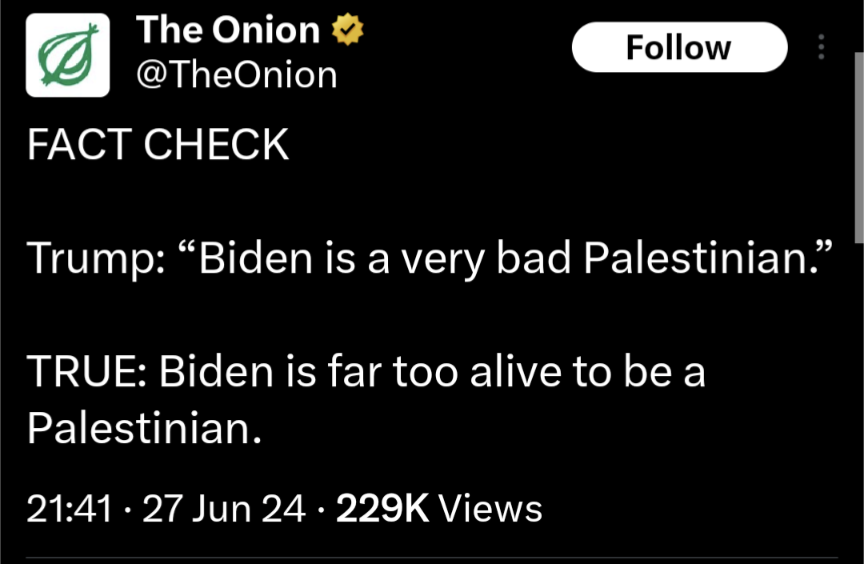Click the @TheOnion handle

click(x=236, y=75)
